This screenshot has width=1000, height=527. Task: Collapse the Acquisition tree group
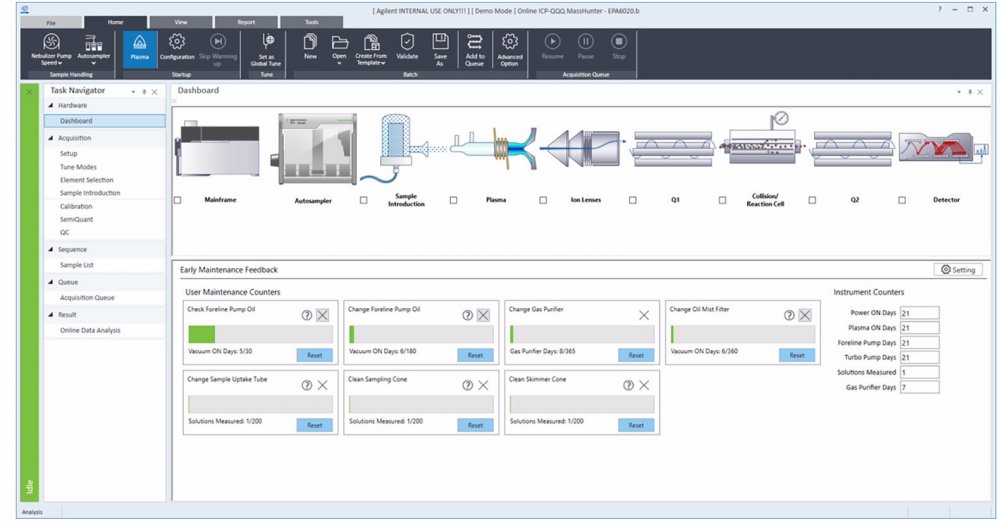click(x=51, y=138)
